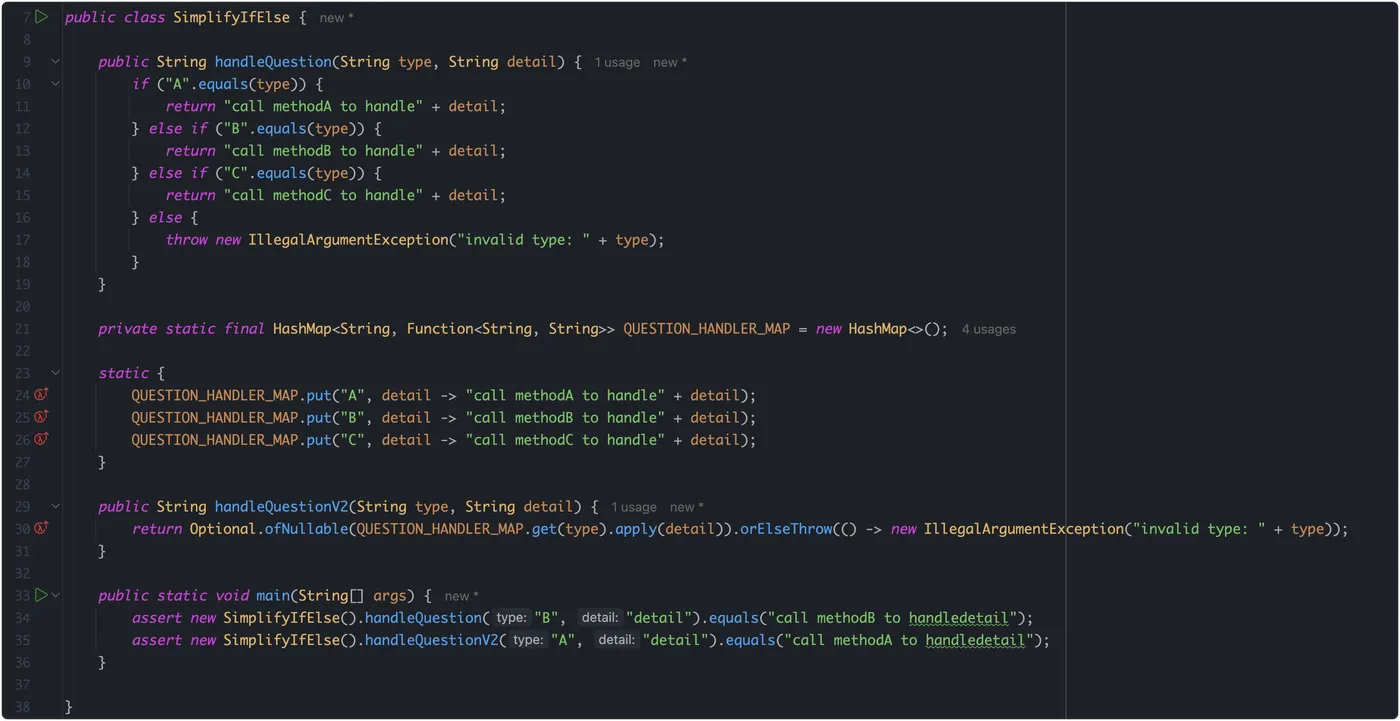Collapse the main method fold arrow
1400x721 pixels.
[x=56, y=595]
